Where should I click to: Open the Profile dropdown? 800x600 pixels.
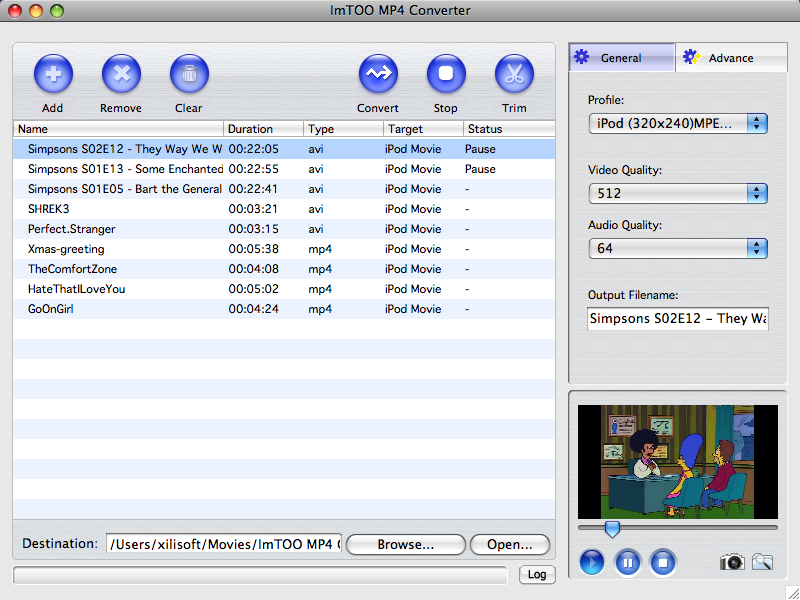coord(678,123)
